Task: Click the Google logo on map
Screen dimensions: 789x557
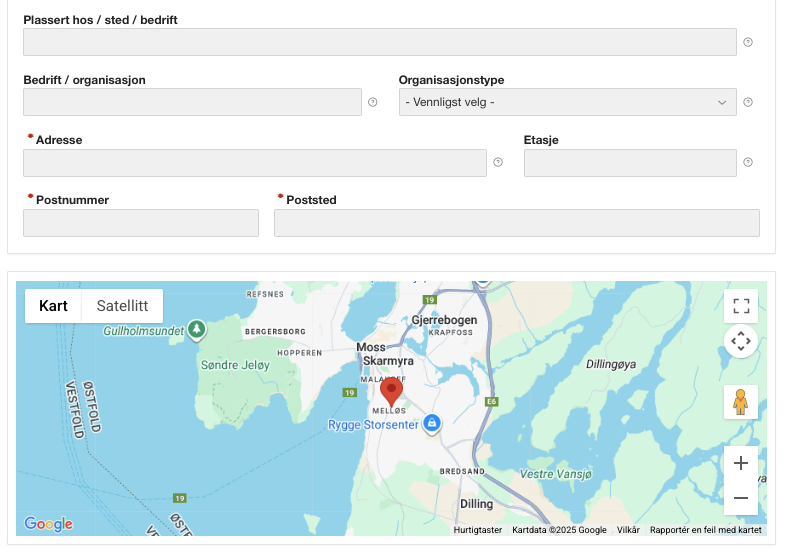Action: click(x=49, y=524)
